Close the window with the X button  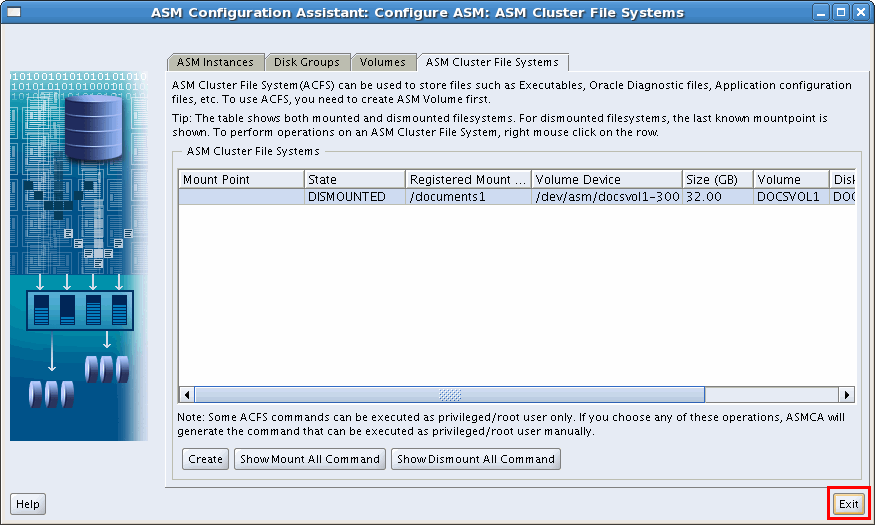[861, 12]
